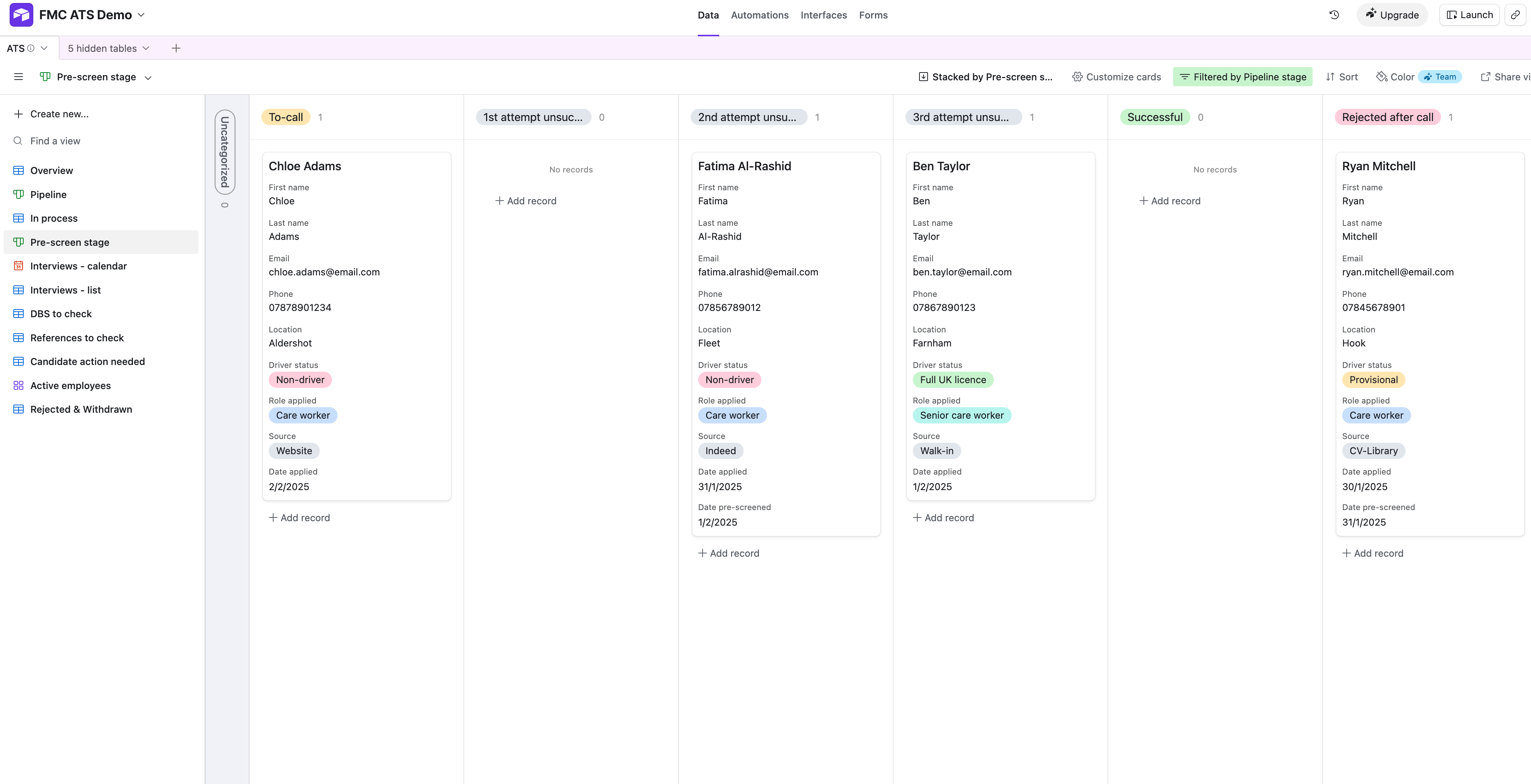Image resolution: width=1531 pixels, height=784 pixels.
Task: Click the Airtable base logo icon
Action: [x=21, y=15]
